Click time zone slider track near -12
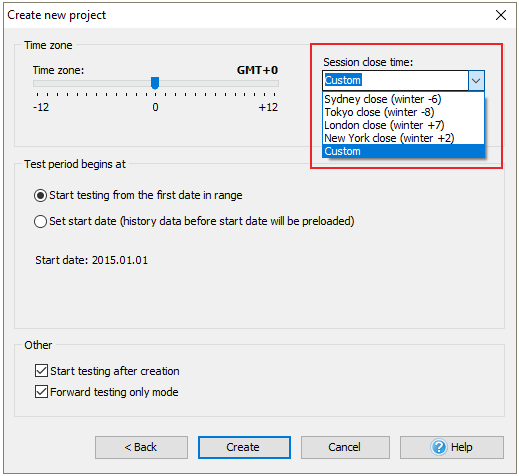519x476 pixels. click(37, 83)
